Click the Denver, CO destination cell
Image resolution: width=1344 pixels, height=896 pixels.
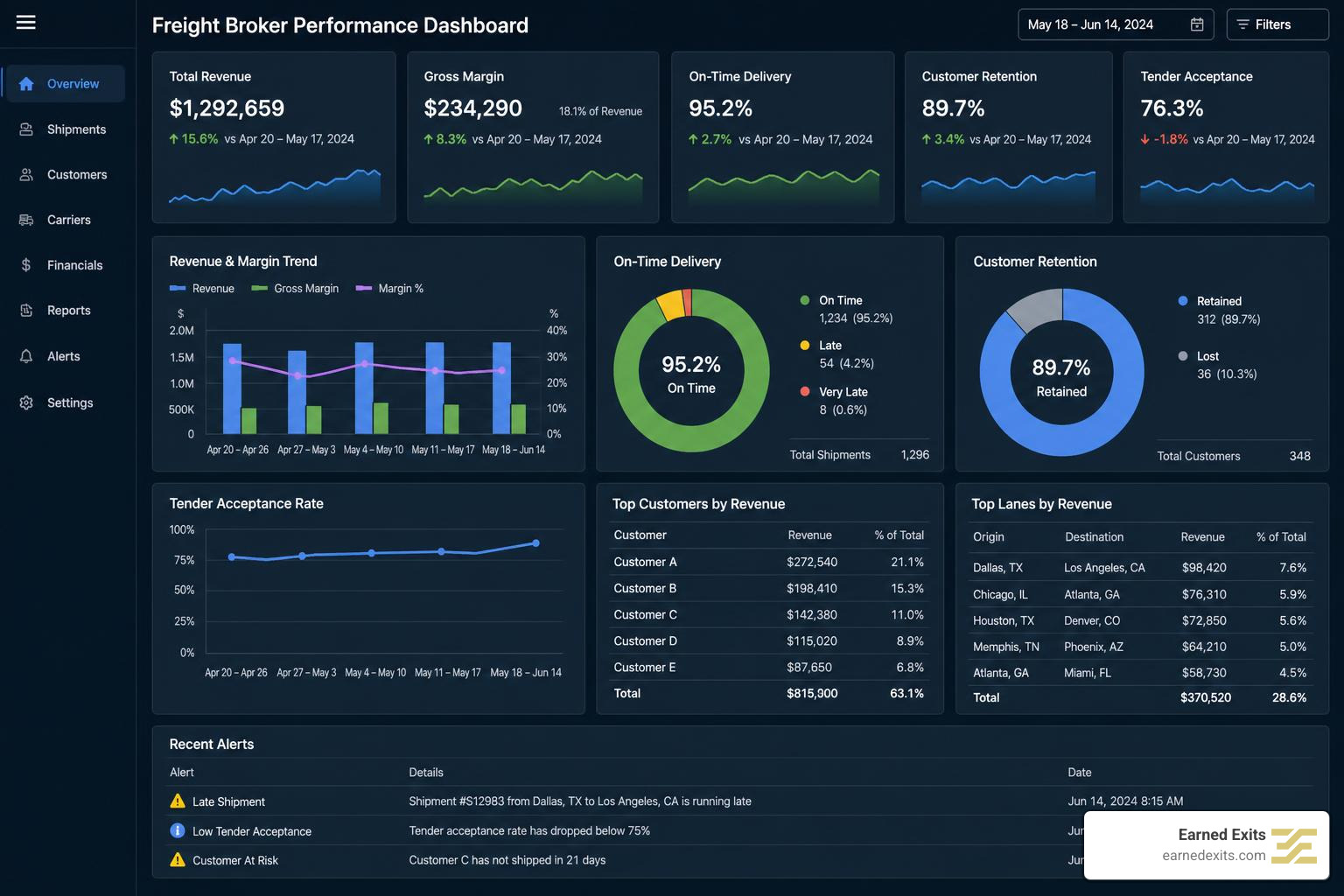click(1092, 620)
